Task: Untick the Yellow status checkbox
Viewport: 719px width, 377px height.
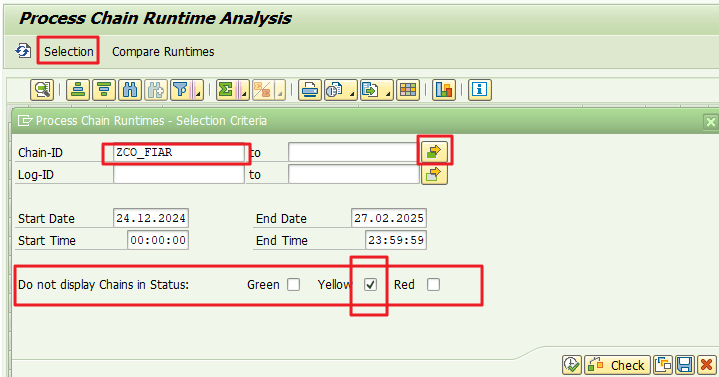Action: [371, 284]
